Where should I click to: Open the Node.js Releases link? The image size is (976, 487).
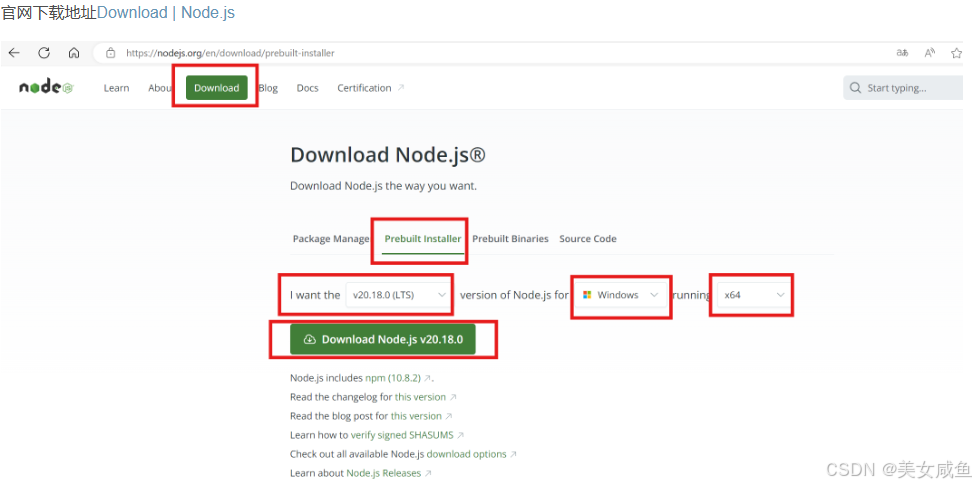click(388, 473)
